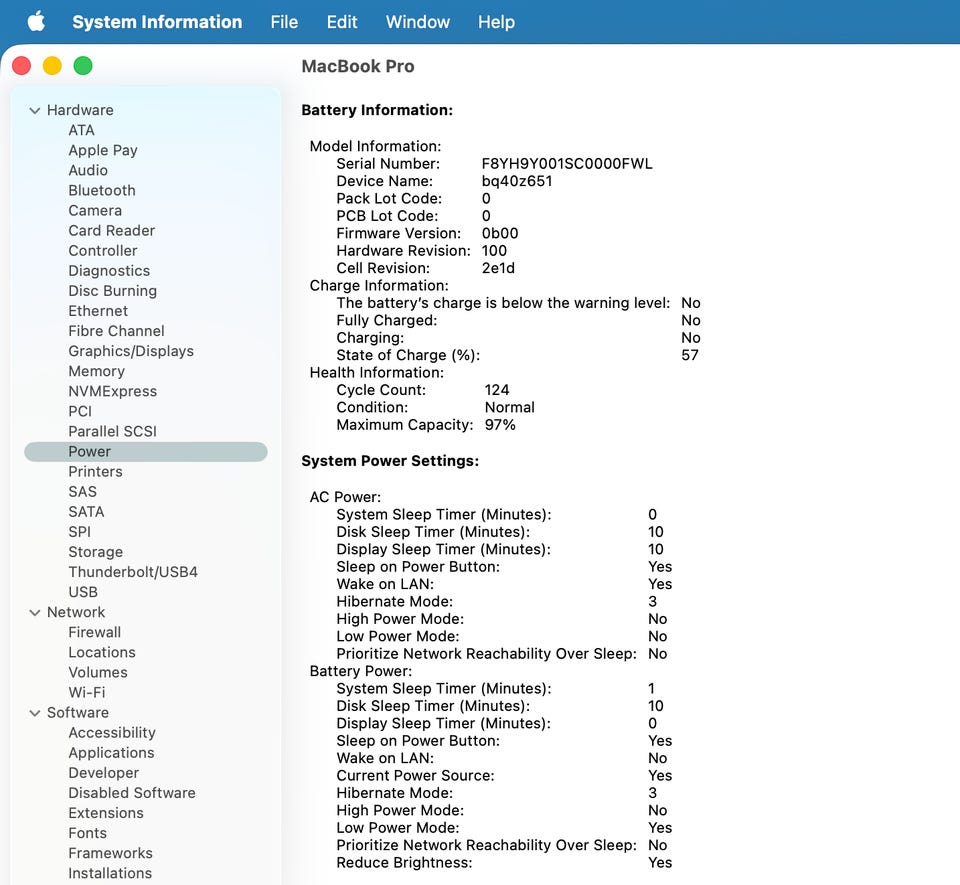Open the File menu

coord(284,22)
